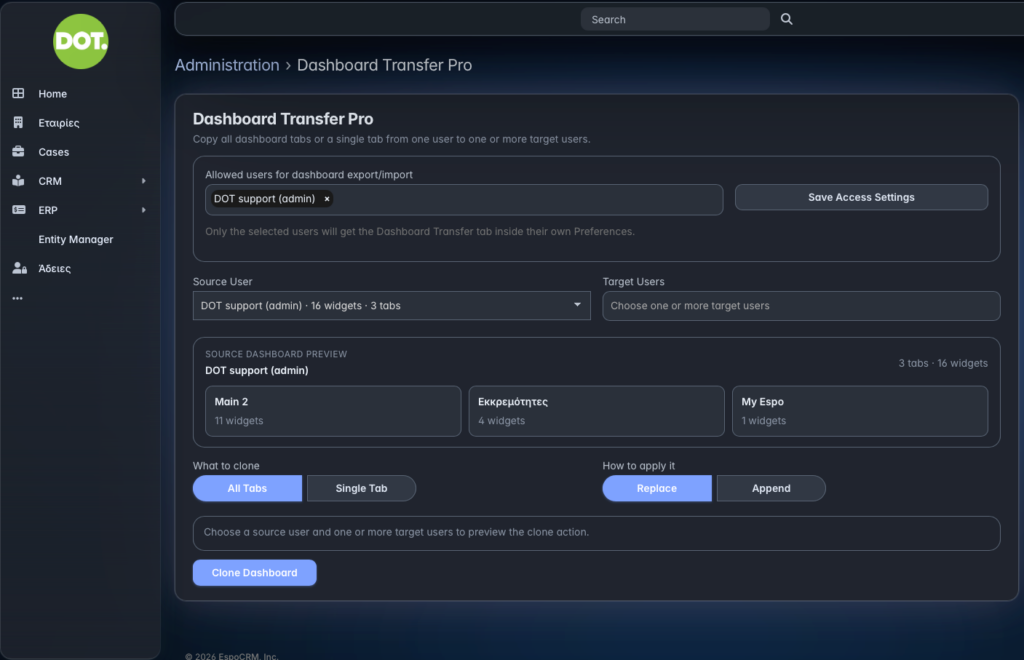Remove DOT support (admin) from allowed users
This screenshot has height=660, width=1024.
point(327,199)
